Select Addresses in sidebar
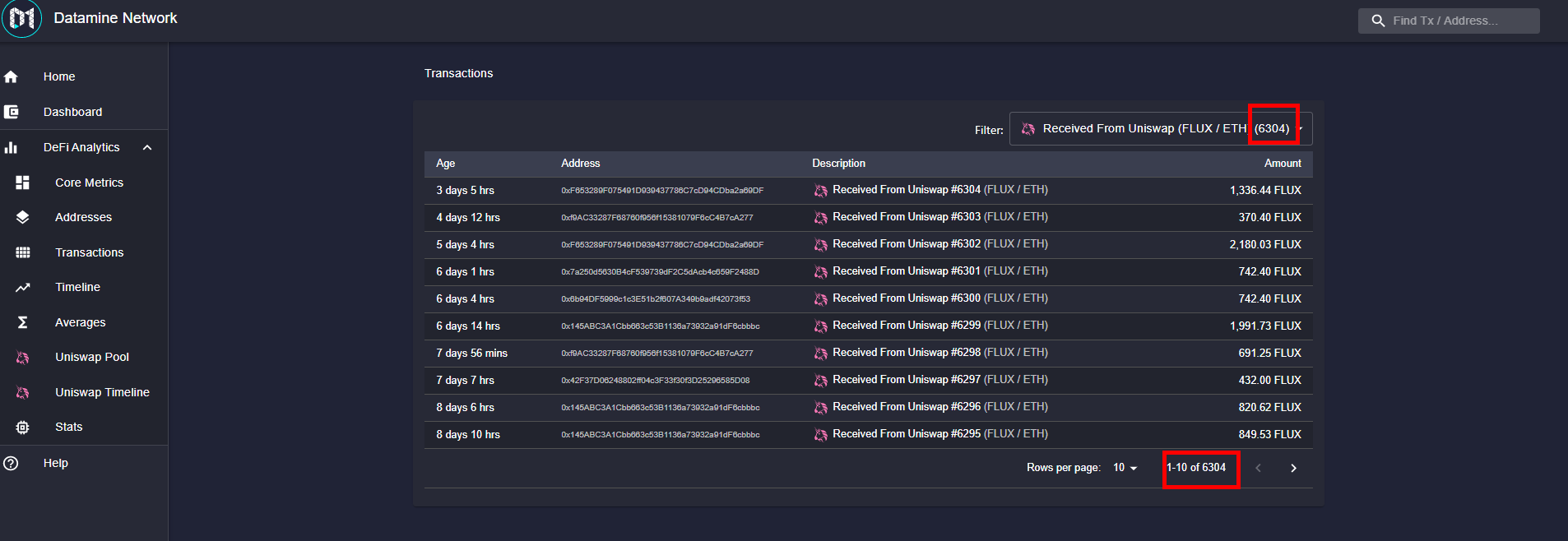This screenshot has width=1568, height=541. coord(84,217)
